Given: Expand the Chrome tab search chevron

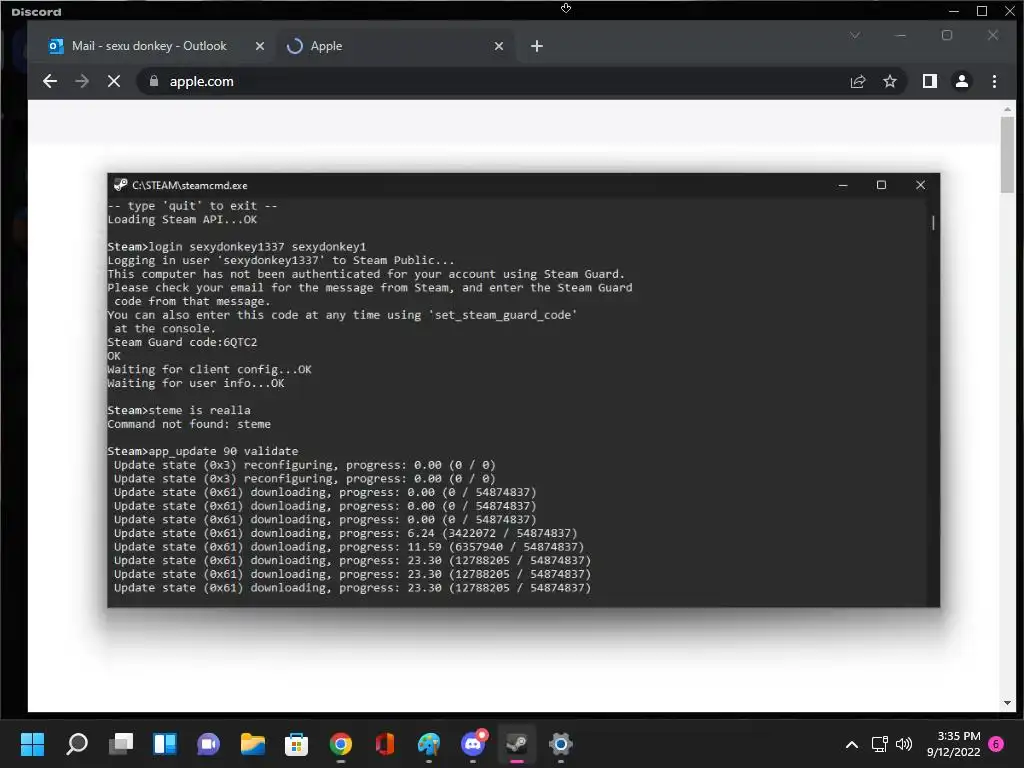Looking at the screenshot, I should click(855, 35).
